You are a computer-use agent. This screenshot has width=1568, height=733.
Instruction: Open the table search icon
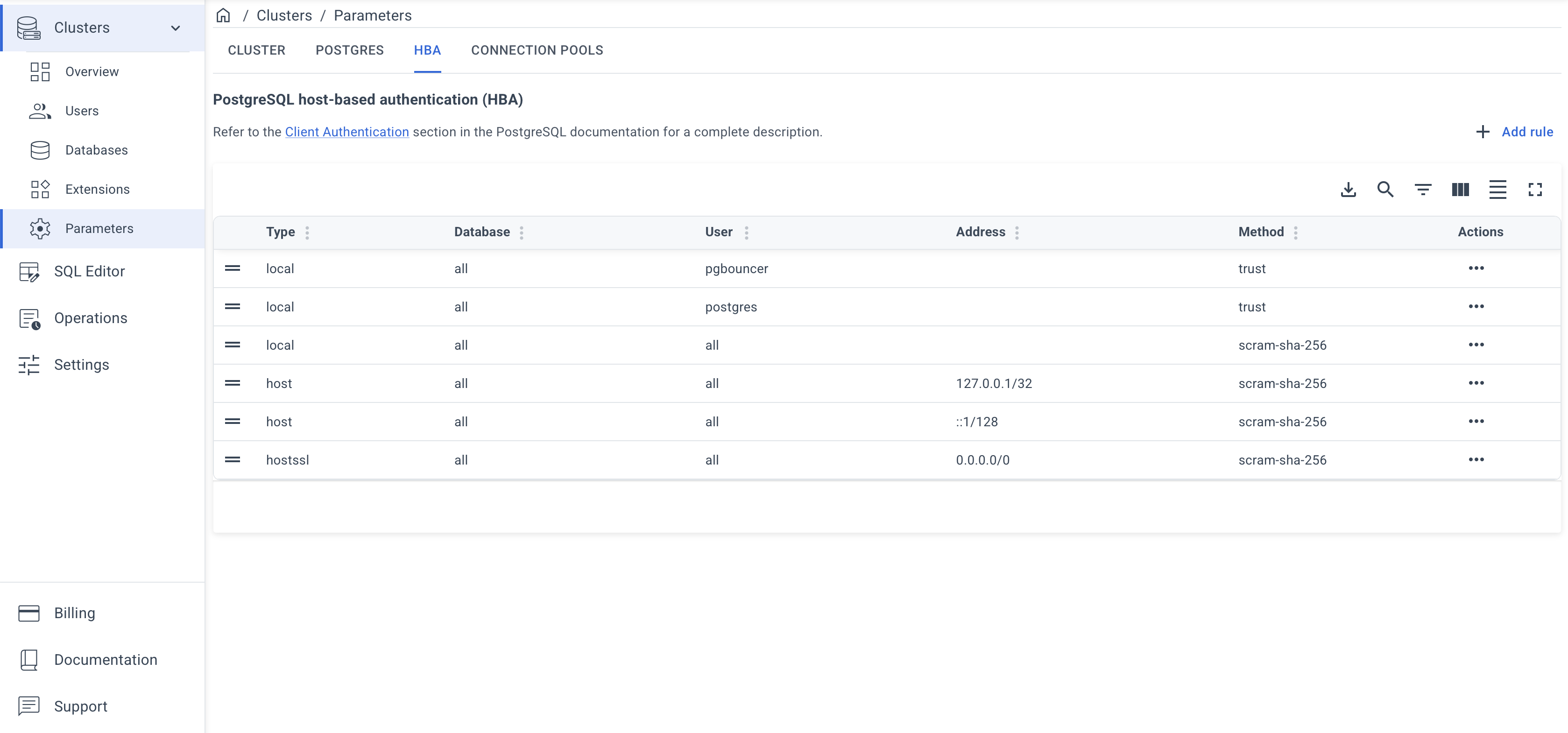point(1385,190)
